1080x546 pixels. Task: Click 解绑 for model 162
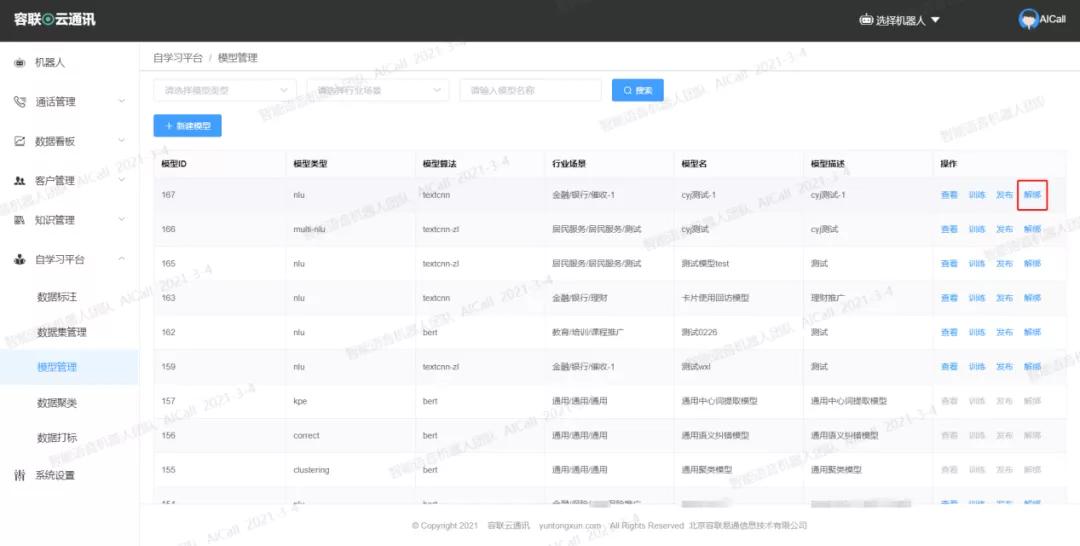(1032, 333)
